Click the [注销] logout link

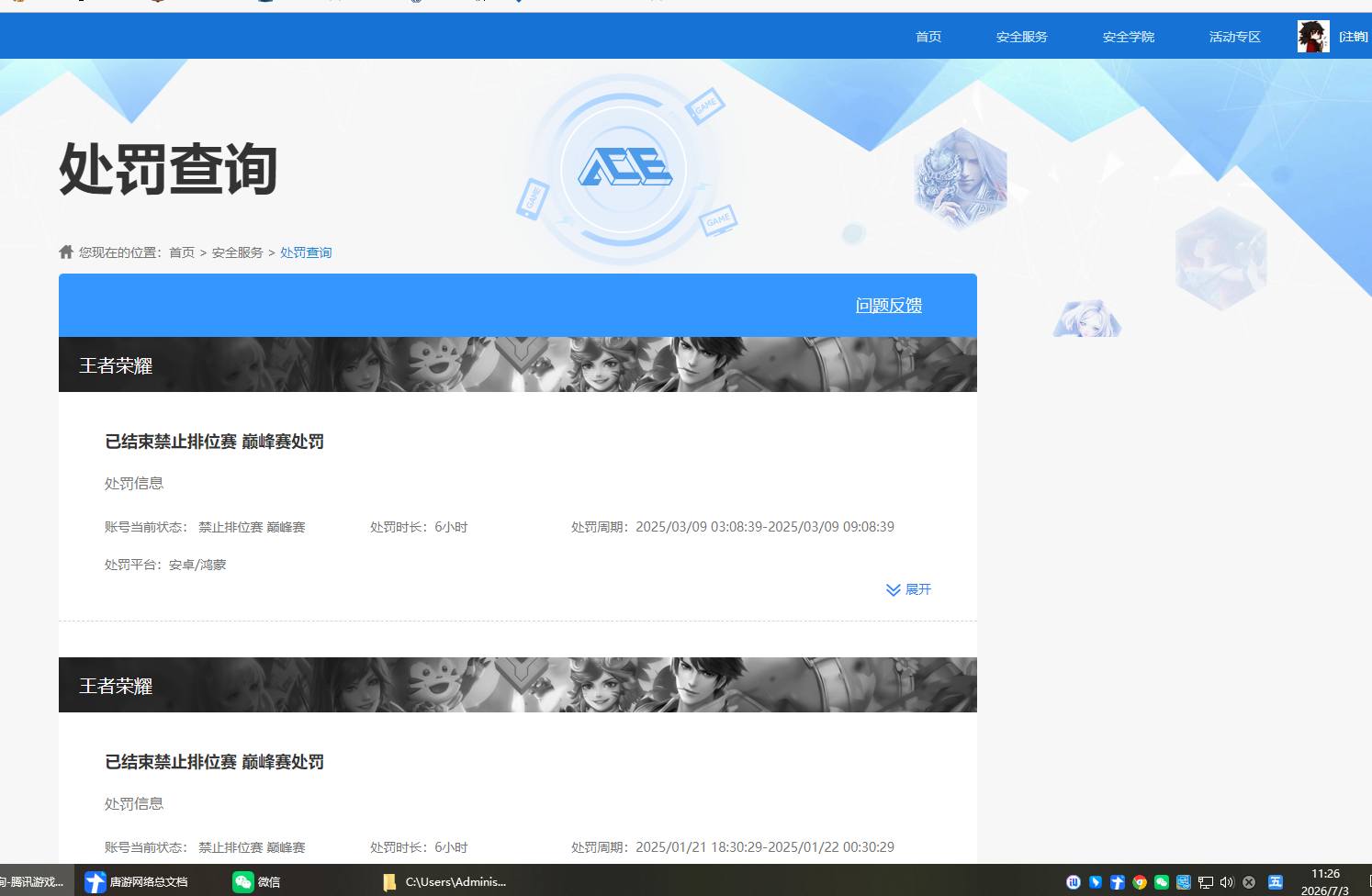1354,37
